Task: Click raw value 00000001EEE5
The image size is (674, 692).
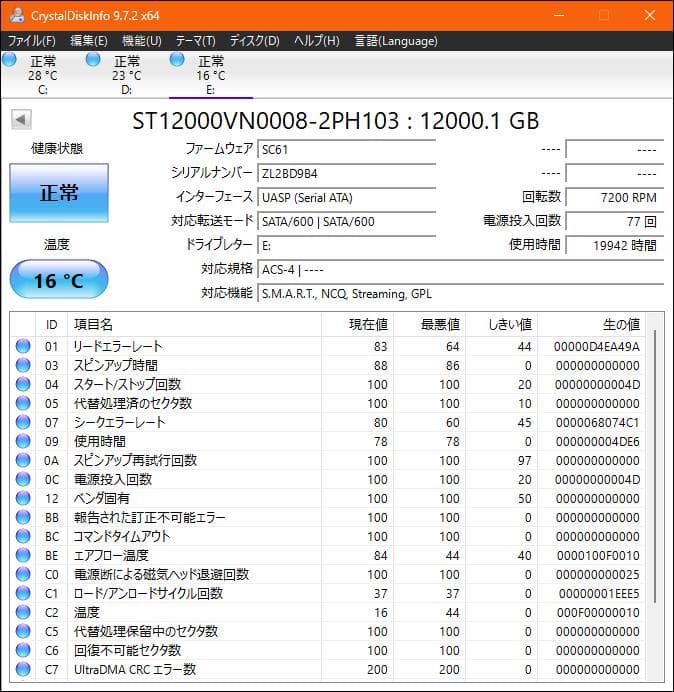Action: (x=599, y=593)
